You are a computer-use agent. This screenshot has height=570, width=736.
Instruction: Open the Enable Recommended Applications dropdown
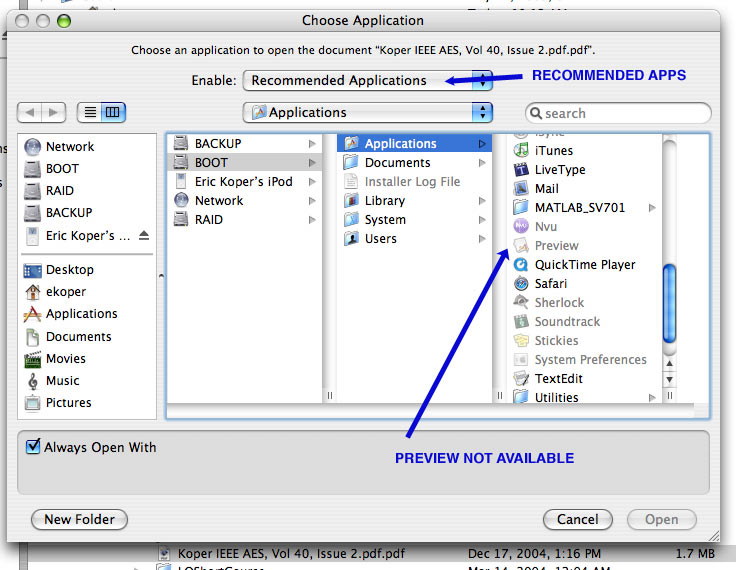pos(368,80)
